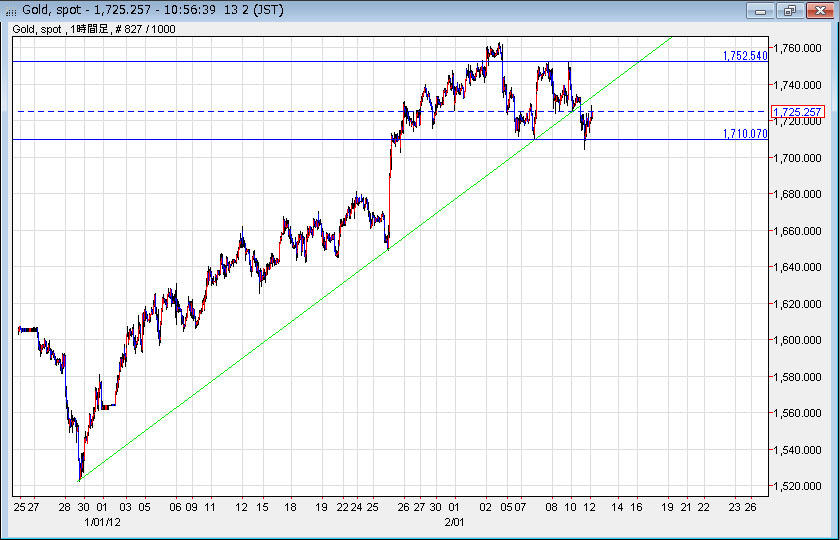Click the current price box 1,725.257

point(797,111)
